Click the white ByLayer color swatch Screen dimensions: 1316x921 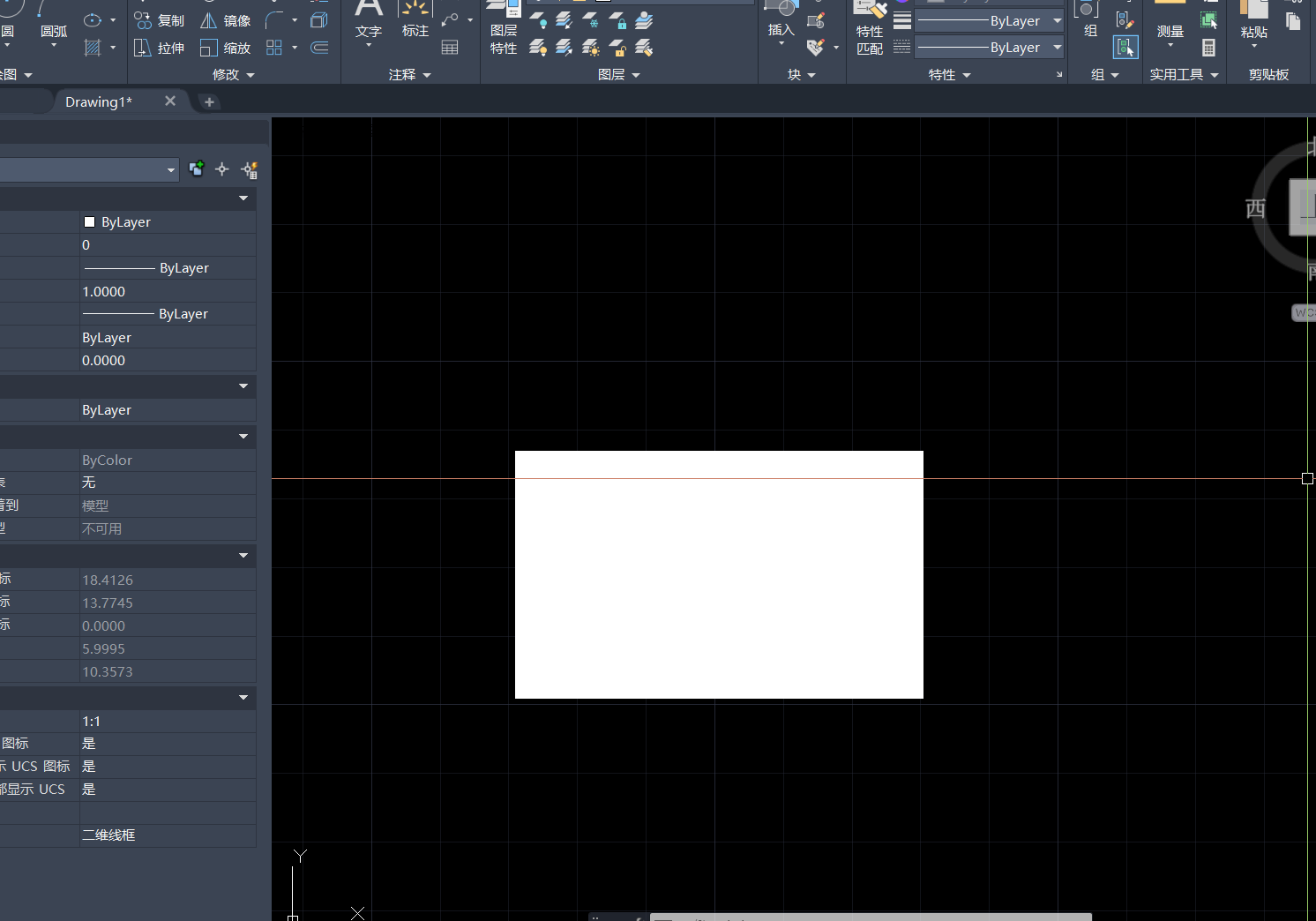coord(89,222)
